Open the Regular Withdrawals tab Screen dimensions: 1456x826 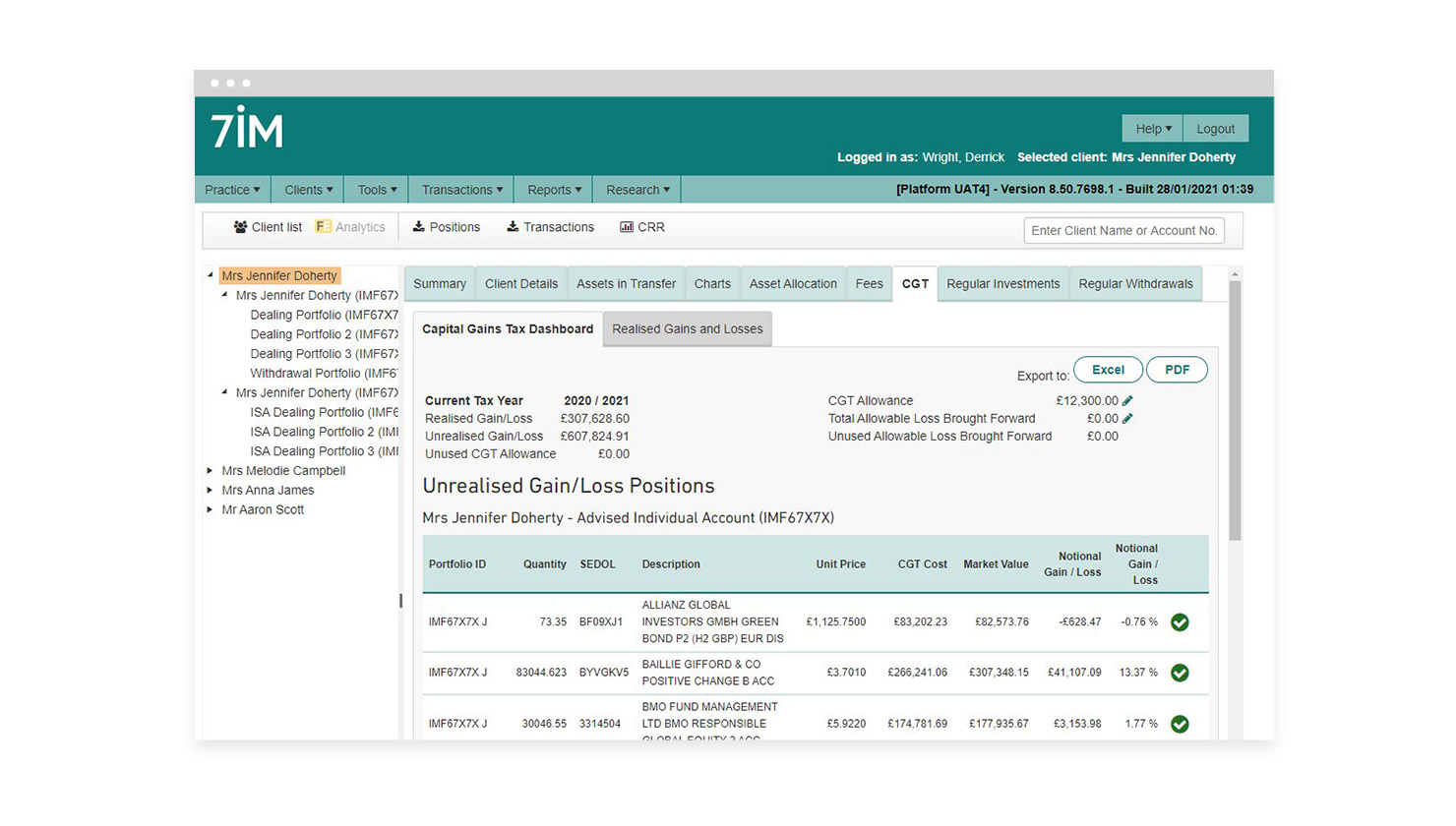pos(1135,284)
